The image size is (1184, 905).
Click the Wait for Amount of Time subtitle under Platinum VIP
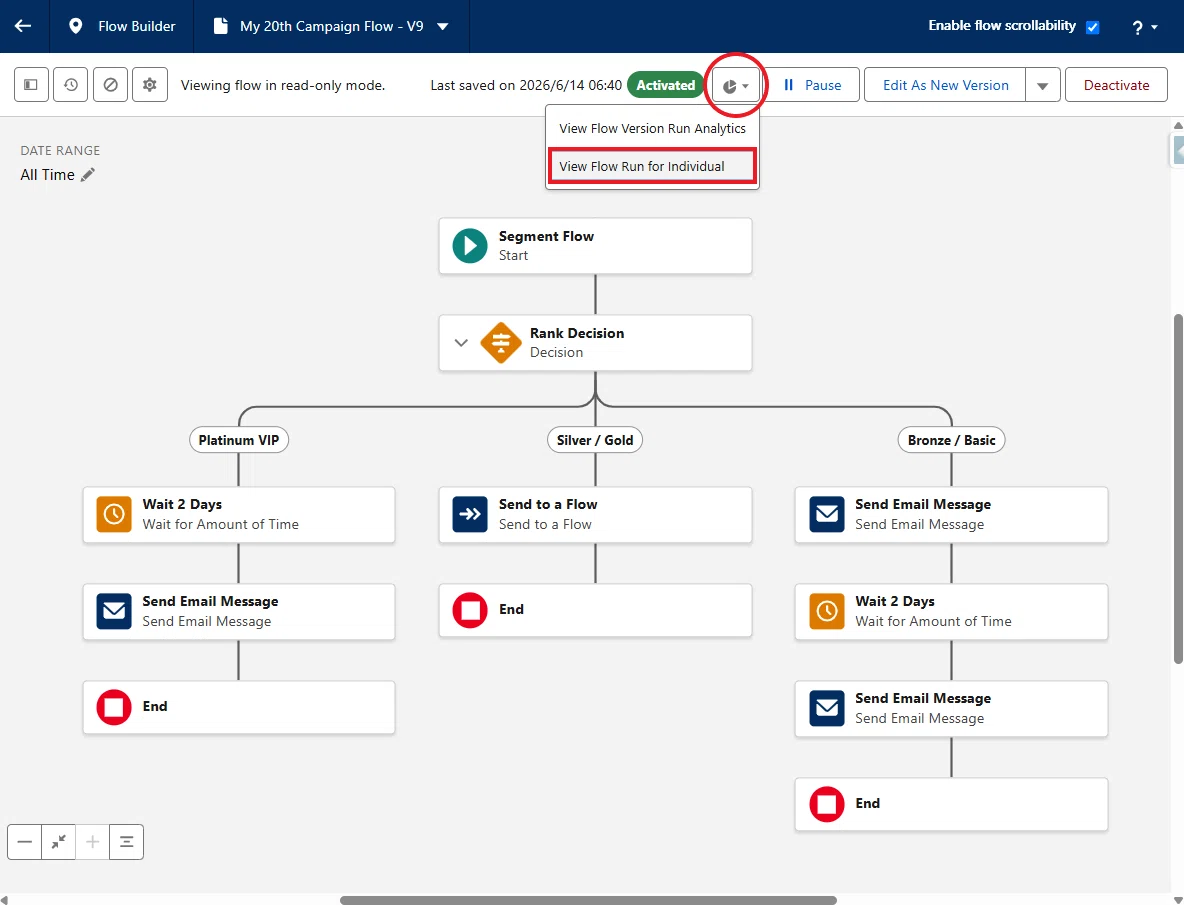pos(220,524)
